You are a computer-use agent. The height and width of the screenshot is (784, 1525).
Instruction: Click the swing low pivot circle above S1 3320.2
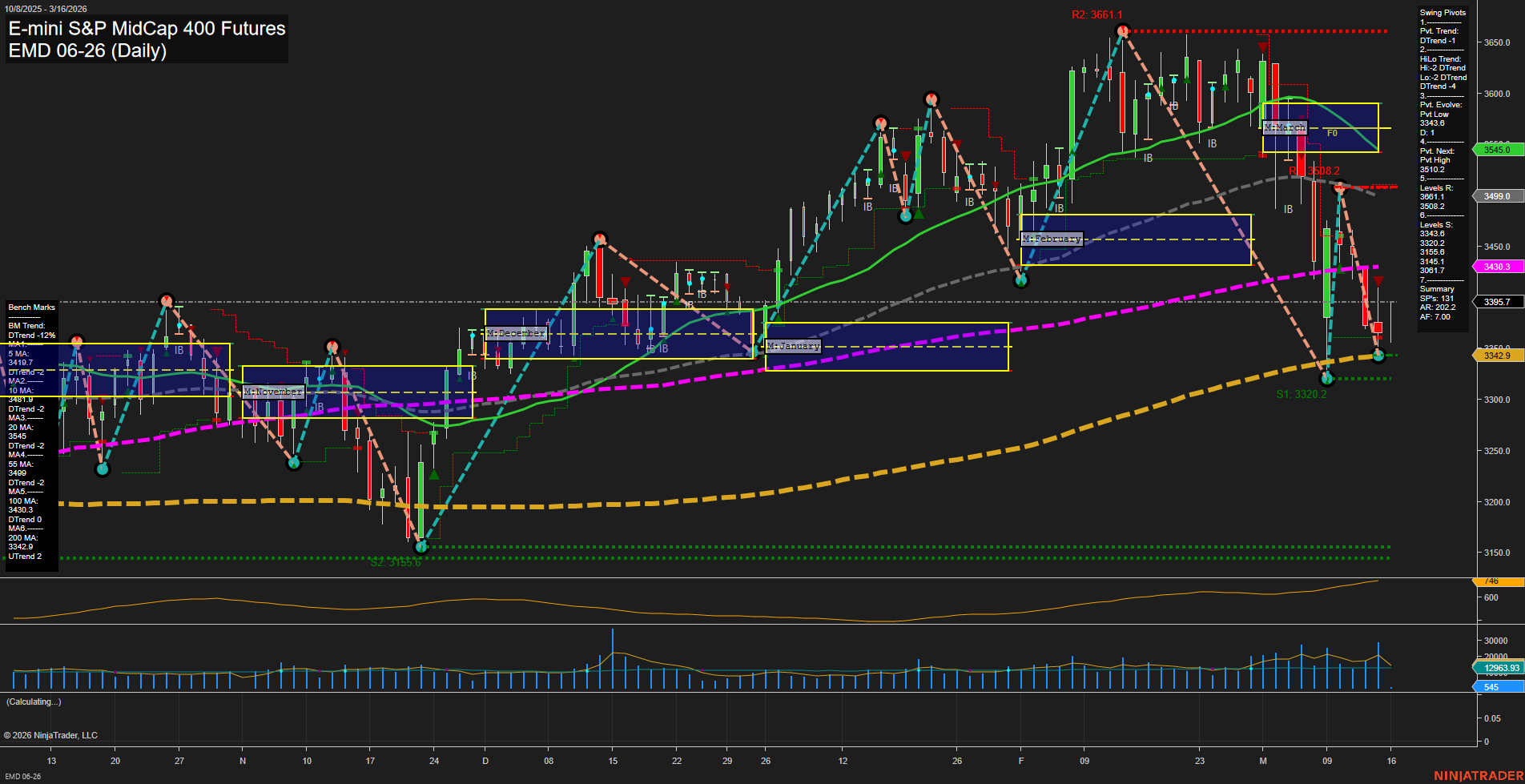(x=1327, y=378)
